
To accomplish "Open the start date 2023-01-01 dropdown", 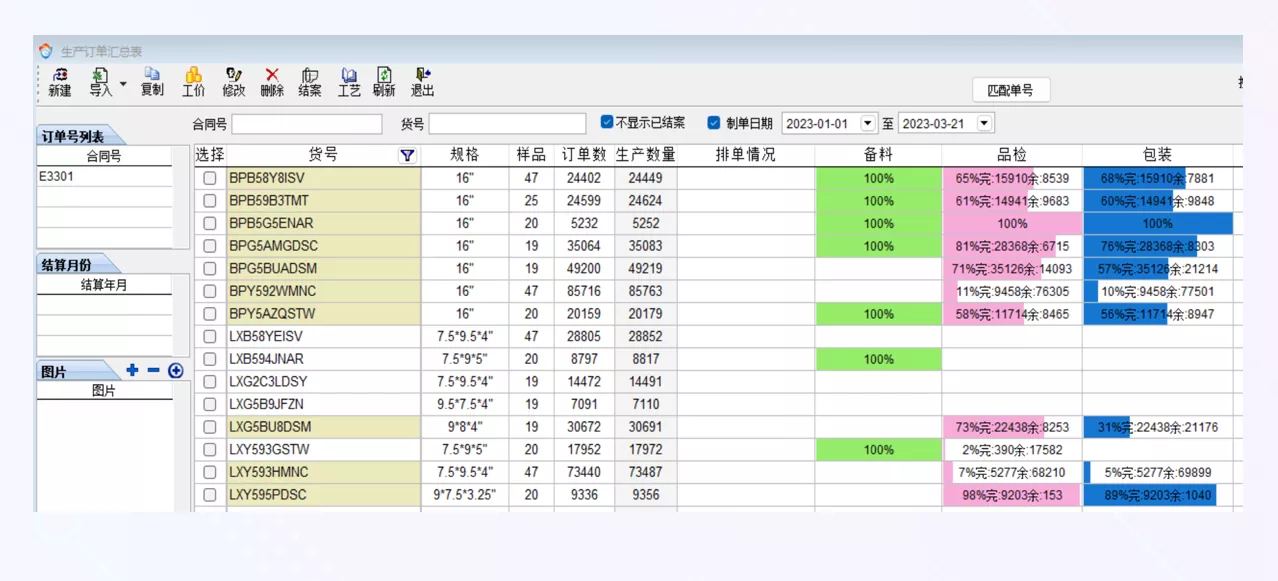I will [867, 124].
